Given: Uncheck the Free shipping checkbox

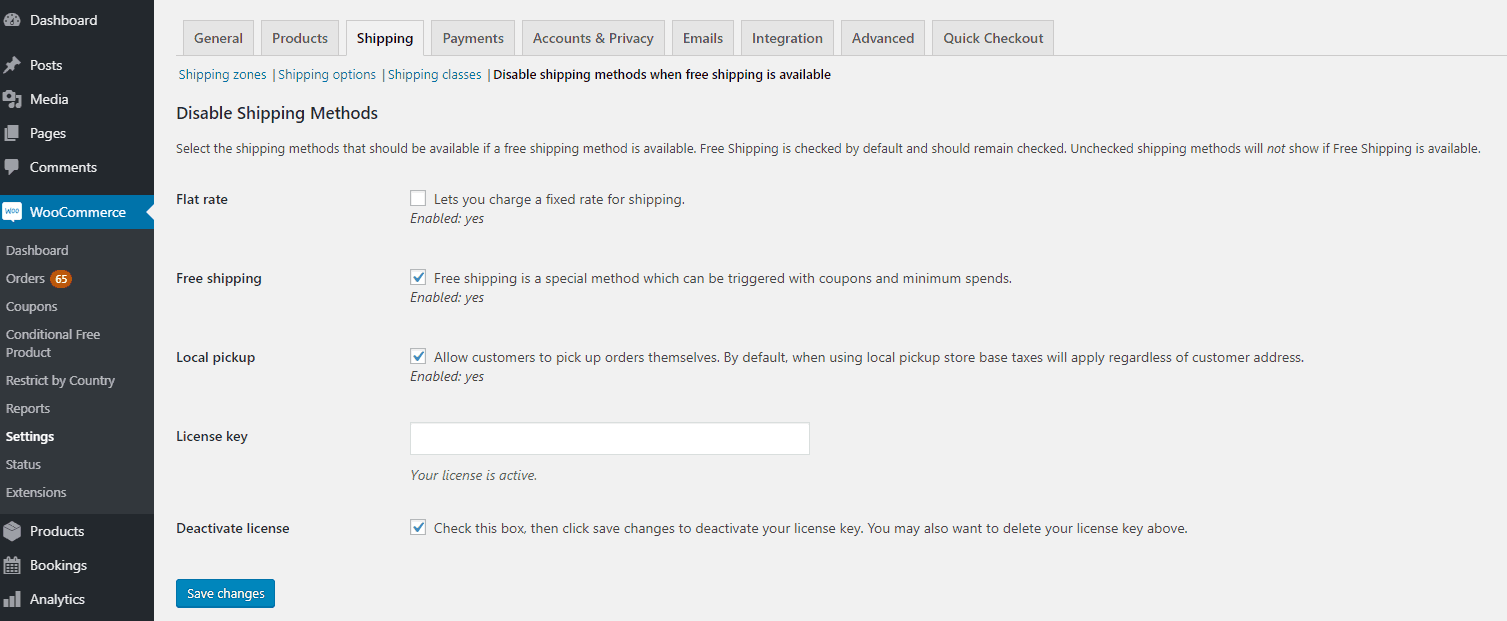Looking at the screenshot, I should pyautogui.click(x=418, y=278).
